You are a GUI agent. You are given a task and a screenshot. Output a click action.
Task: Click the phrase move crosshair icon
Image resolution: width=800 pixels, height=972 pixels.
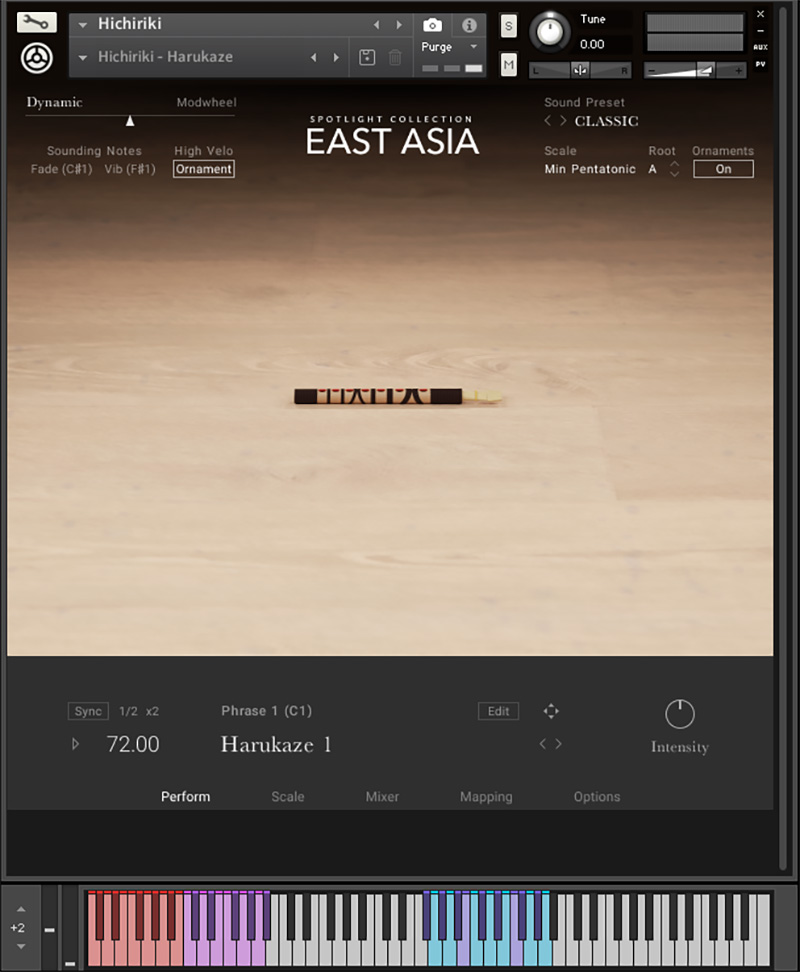coord(551,711)
